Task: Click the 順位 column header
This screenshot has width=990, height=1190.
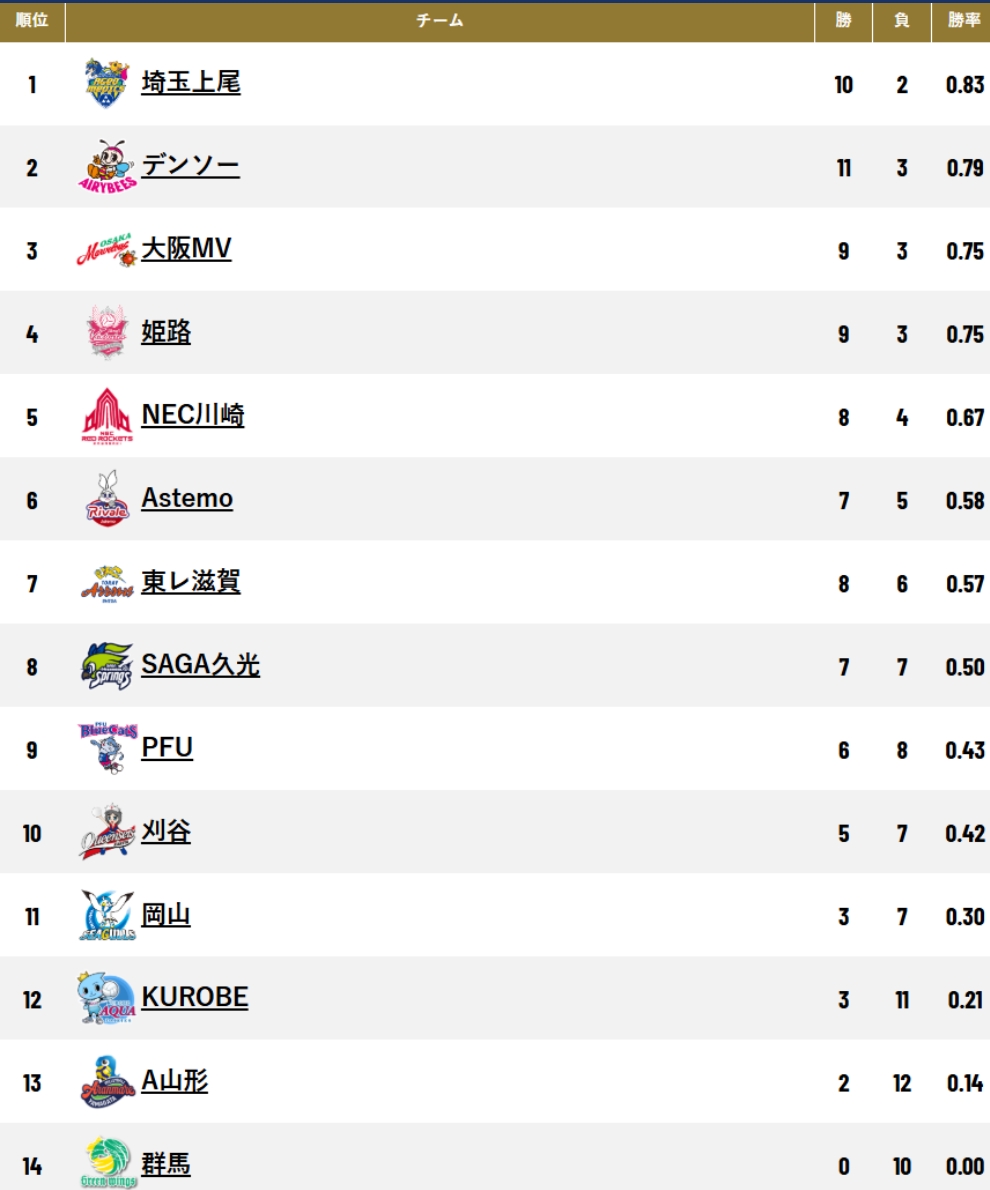Action: [x=32, y=20]
